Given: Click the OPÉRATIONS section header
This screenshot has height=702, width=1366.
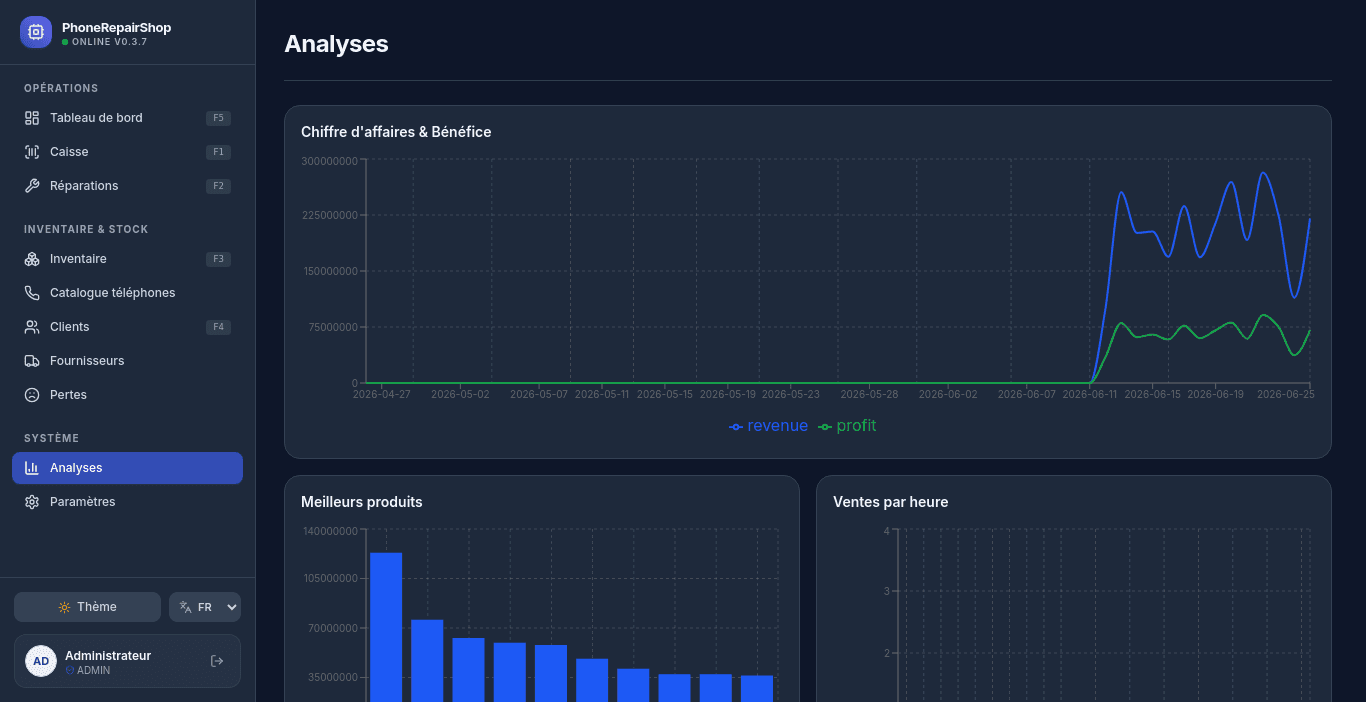Looking at the screenshot, I should point(61,88).
